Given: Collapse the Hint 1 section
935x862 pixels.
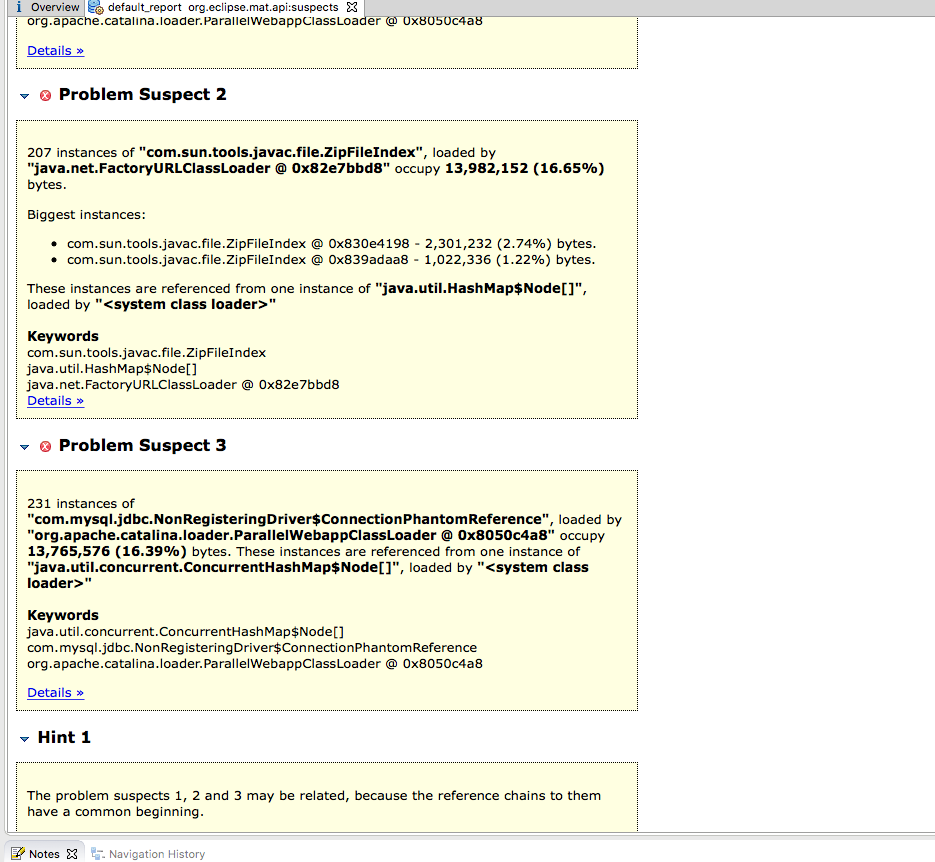Looking at the screenshot, I should (24, 737).
